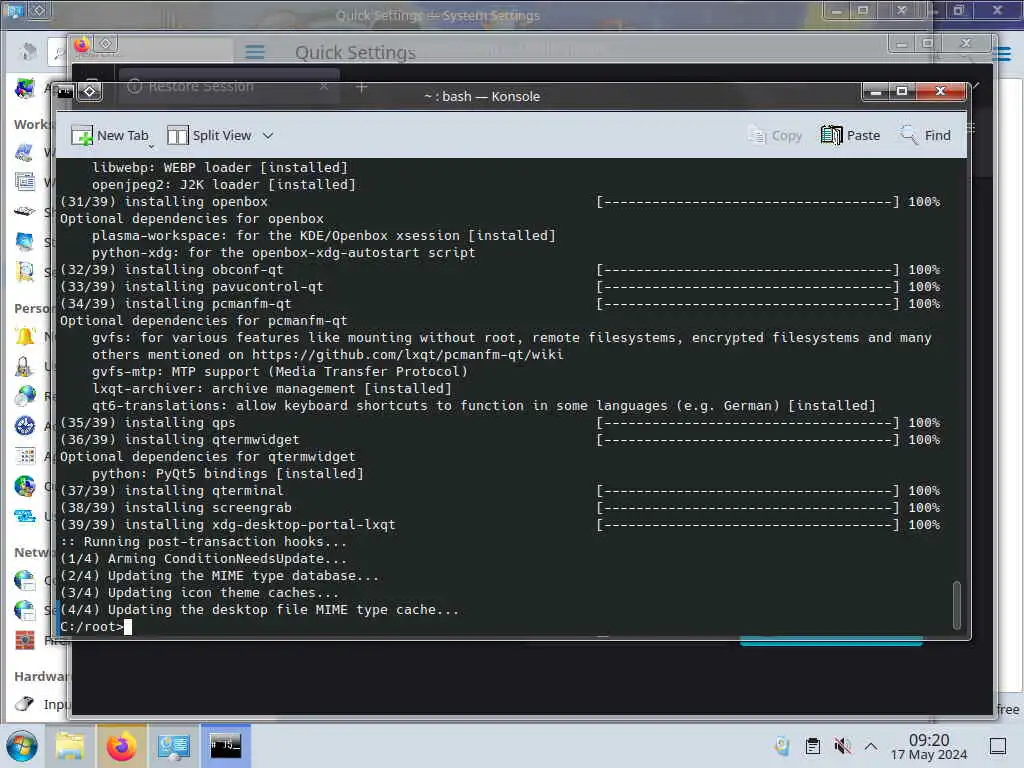Open Find in the Konsole toolbar

click(x=925, y=135)
